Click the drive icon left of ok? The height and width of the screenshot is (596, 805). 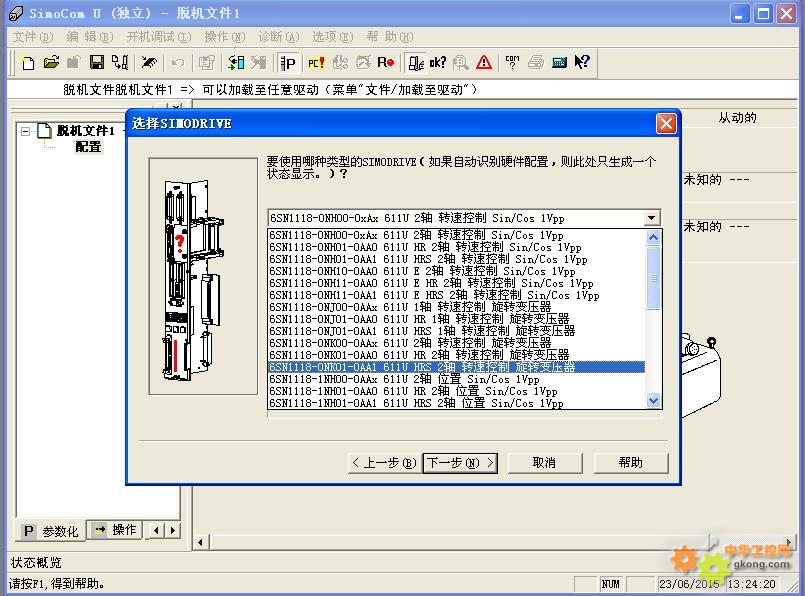click(x=415, y=63)
